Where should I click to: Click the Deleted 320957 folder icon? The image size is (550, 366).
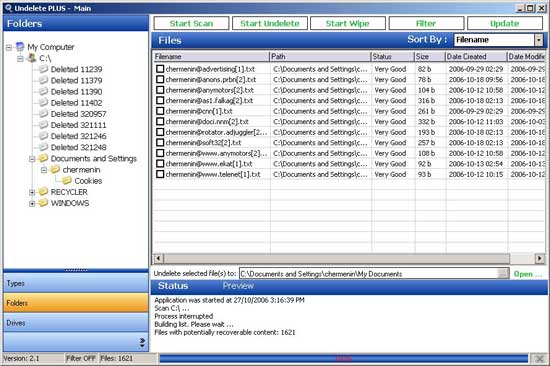point(43,114)
